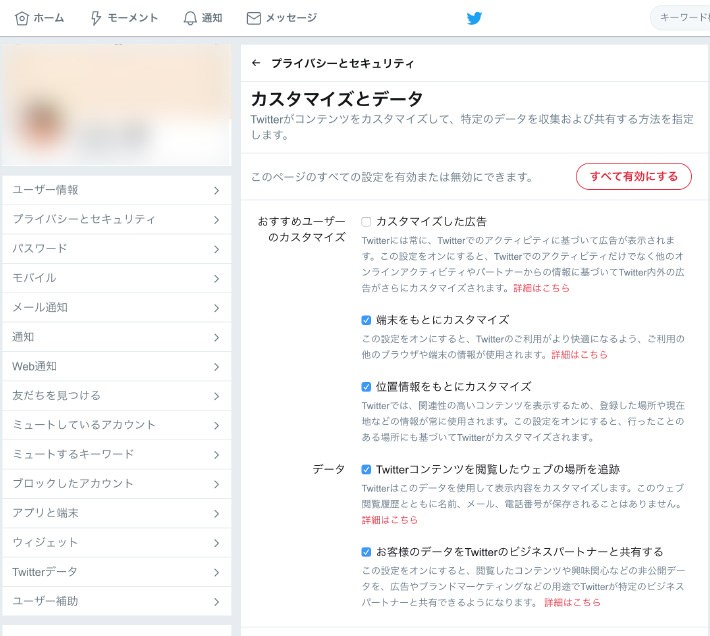The width and height of the screenshot is (710, 636).
Task: Click the chevron on ミュートするキーワード row
Action: [216, 454]
